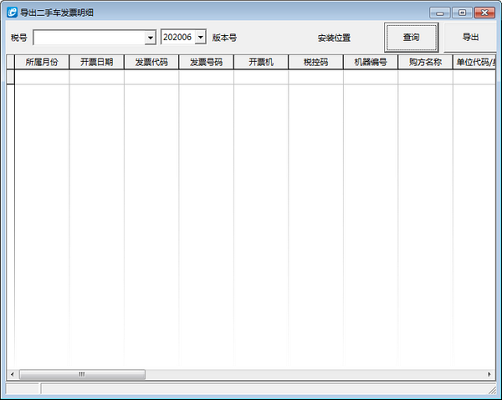The height and width of the screenshot is (400, 502).
Task: Click the 购方名称 column header
Action: coord(425,62)
